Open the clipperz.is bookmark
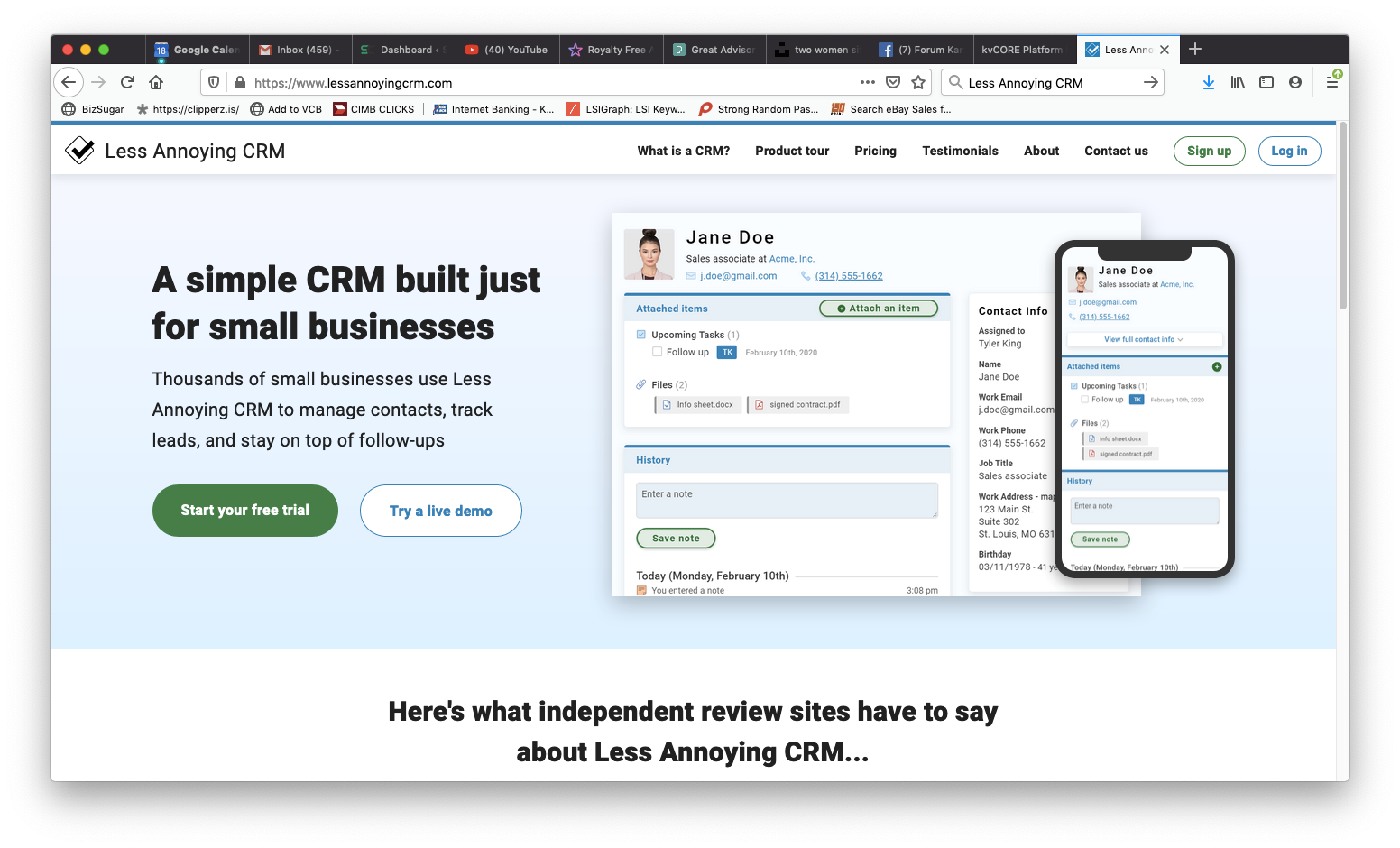The width and height of the screenshot is (1400, 848). [x=188, y=109]
